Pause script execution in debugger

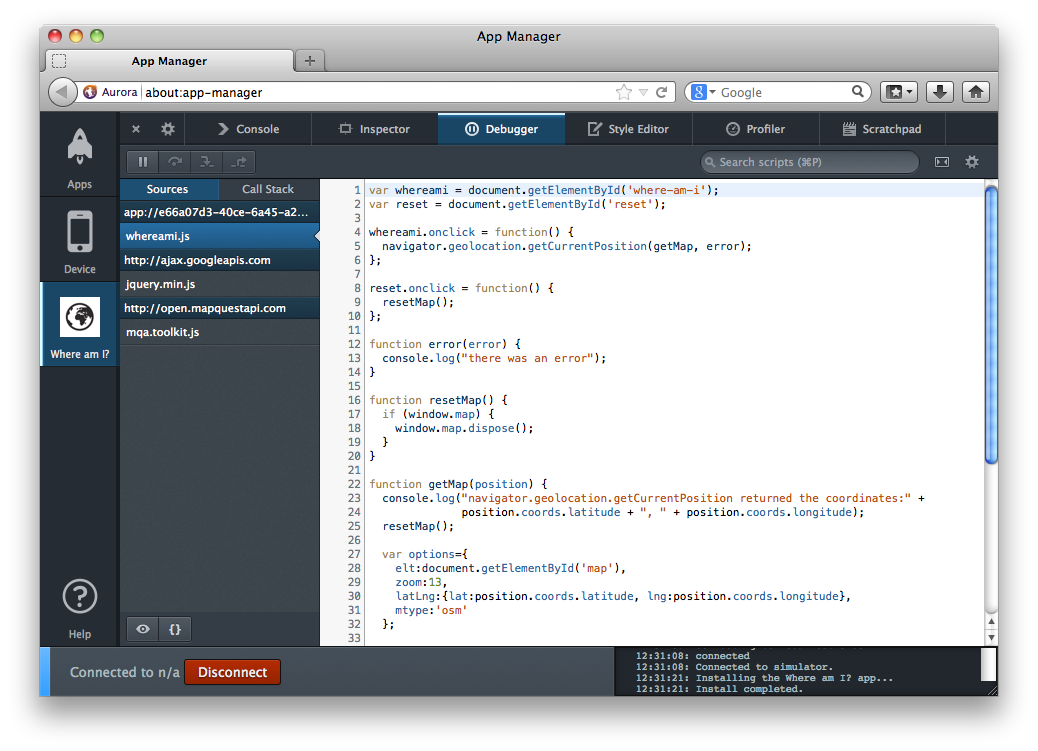coord(142,162)
